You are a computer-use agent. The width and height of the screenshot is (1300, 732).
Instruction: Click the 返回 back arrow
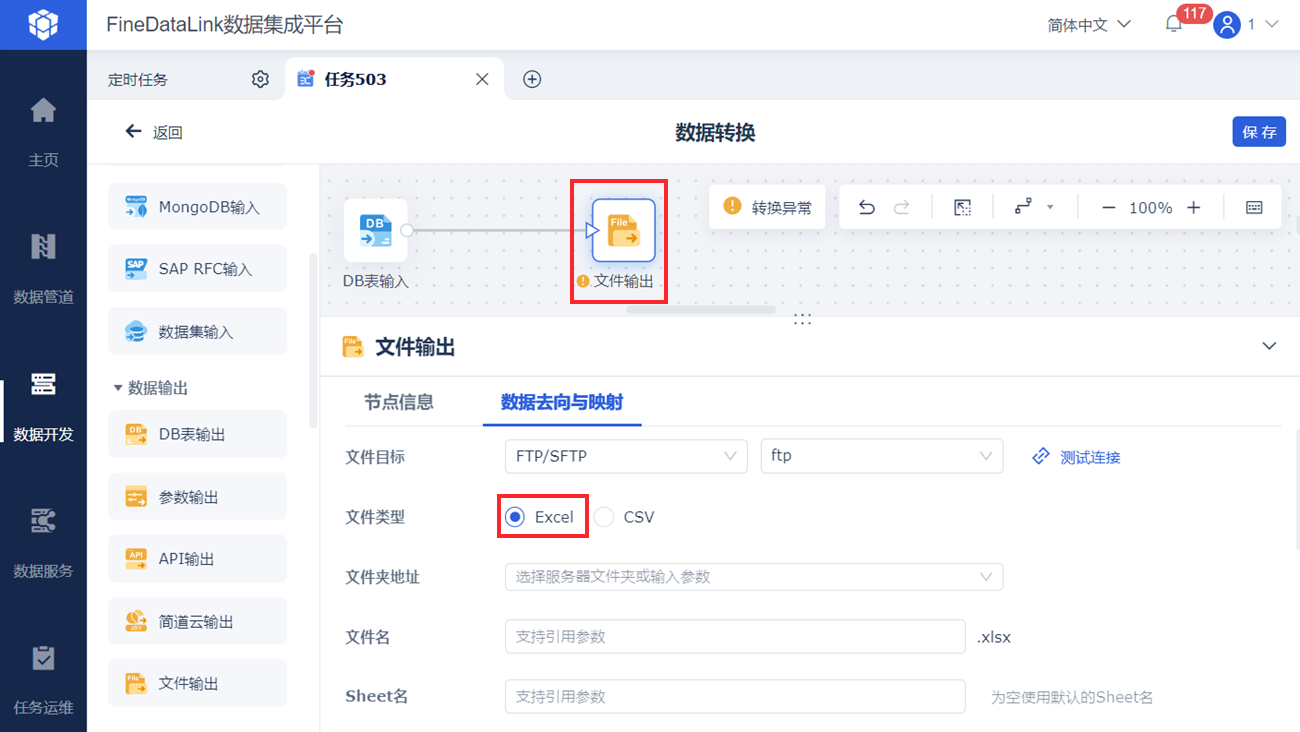[133, 131]
